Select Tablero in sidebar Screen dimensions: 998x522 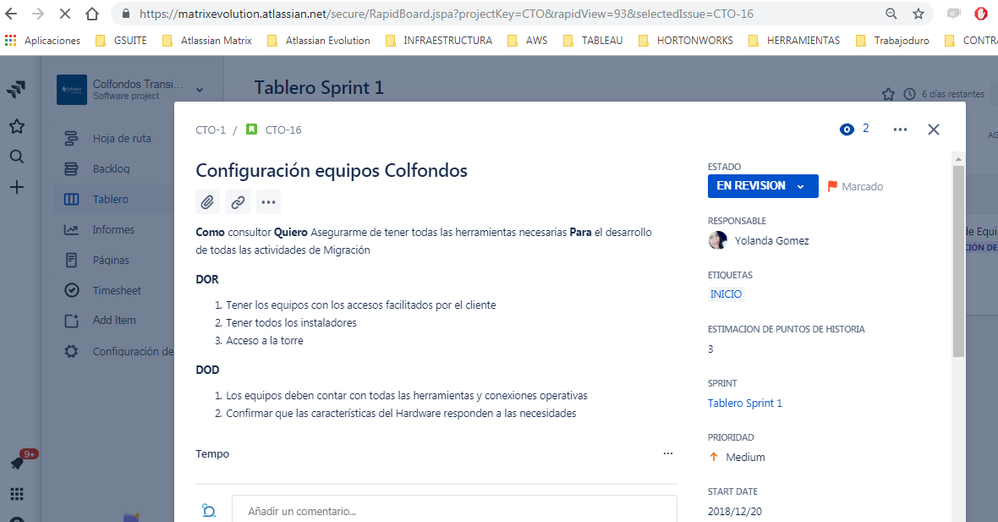point(115,199)
